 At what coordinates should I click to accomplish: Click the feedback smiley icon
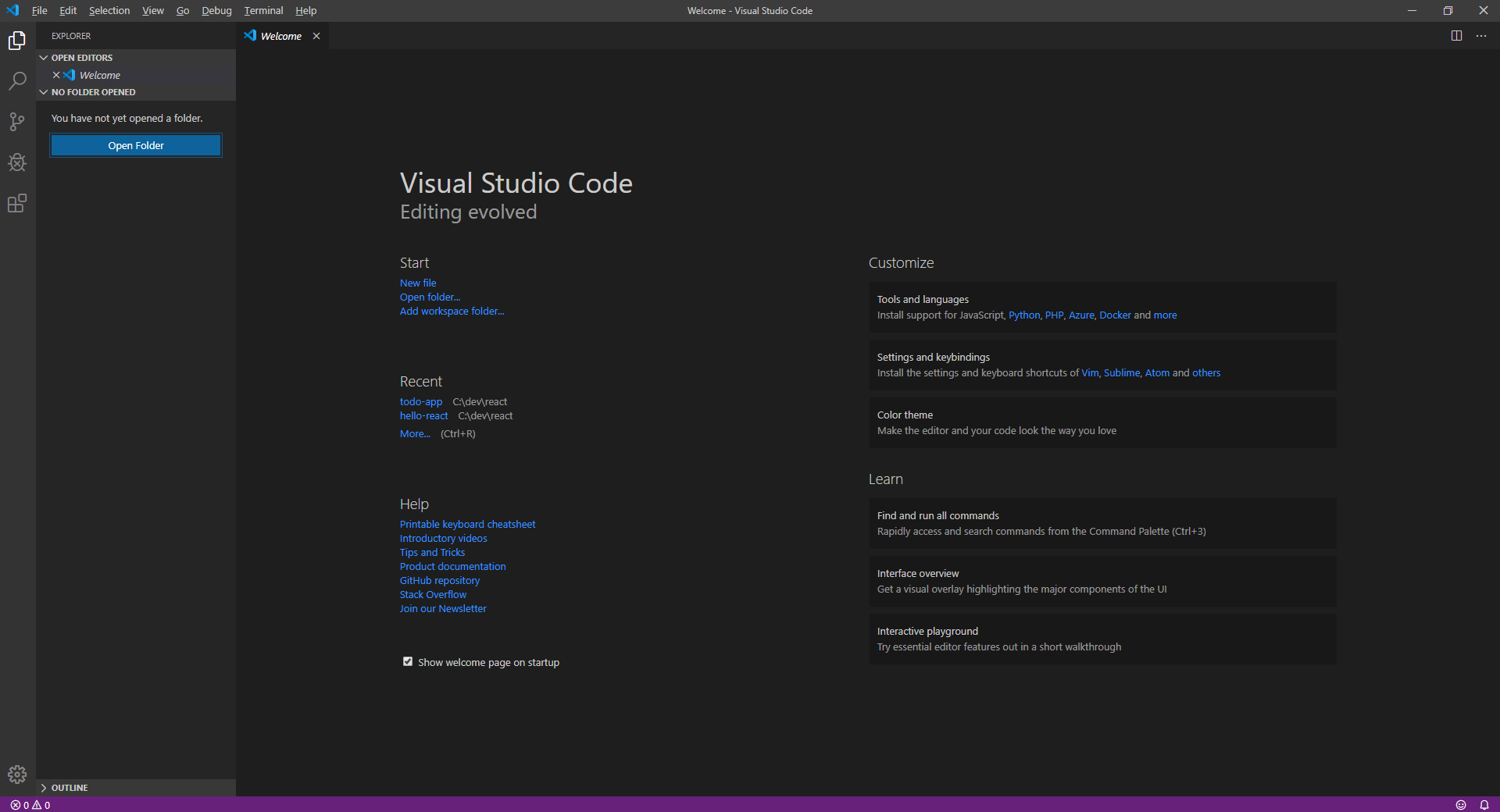pos(1461,805)
